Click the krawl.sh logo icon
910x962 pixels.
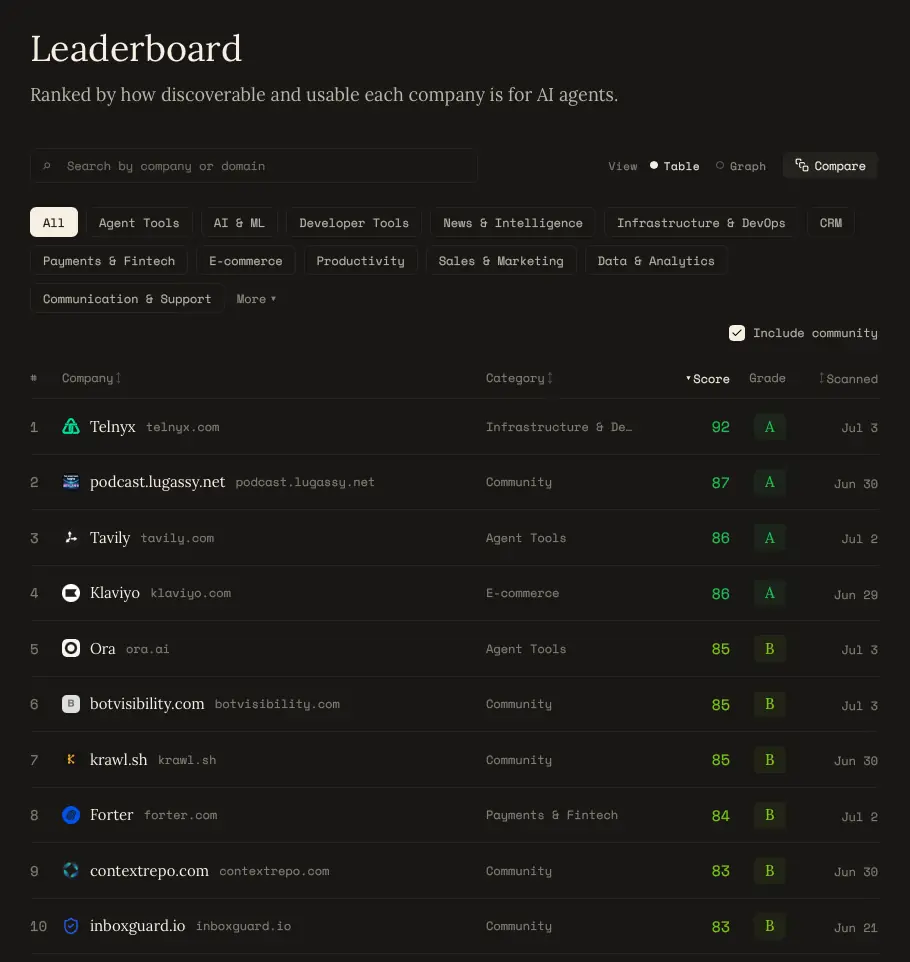coord(71,760)
